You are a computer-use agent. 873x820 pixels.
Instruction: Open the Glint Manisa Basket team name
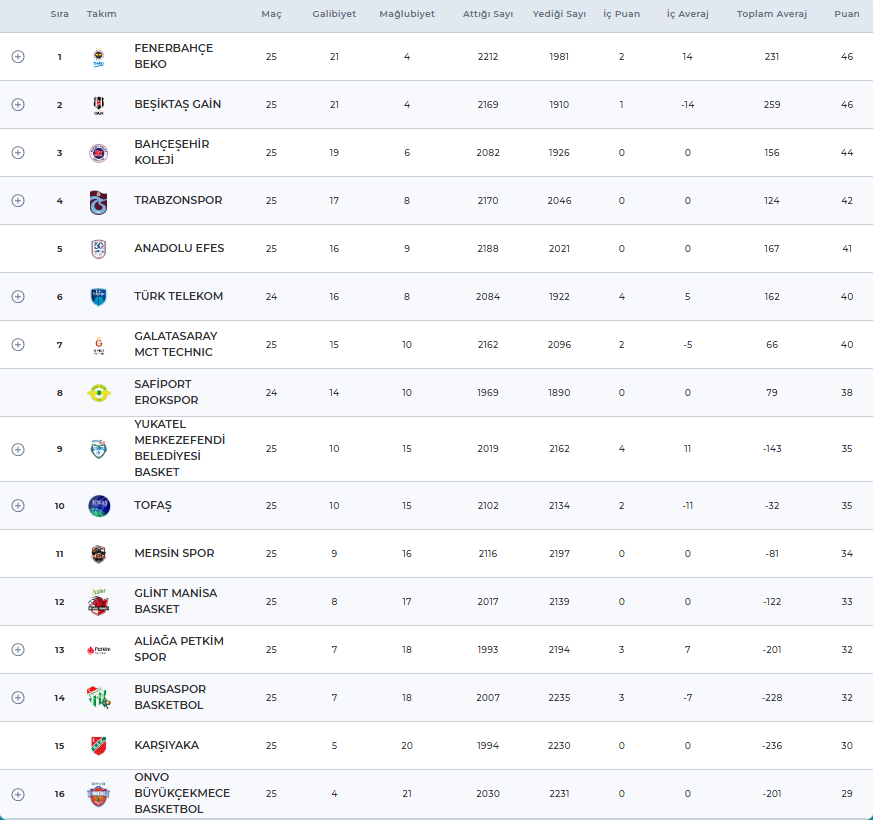[x=175, y=601]
